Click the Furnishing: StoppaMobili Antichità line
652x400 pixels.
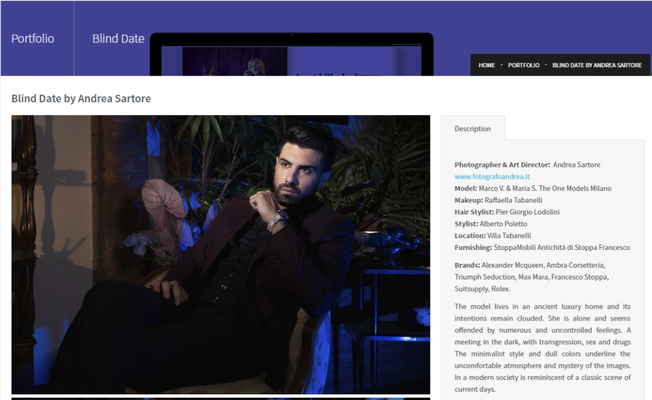click(542, 247)
